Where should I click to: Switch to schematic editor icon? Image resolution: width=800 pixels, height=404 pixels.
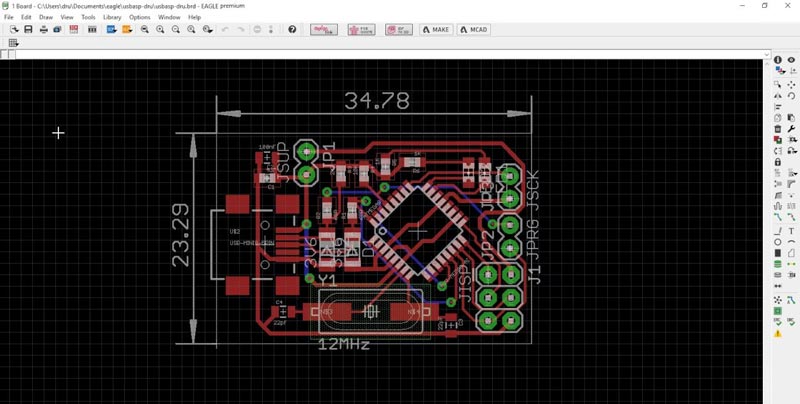(x=74, y=30)
